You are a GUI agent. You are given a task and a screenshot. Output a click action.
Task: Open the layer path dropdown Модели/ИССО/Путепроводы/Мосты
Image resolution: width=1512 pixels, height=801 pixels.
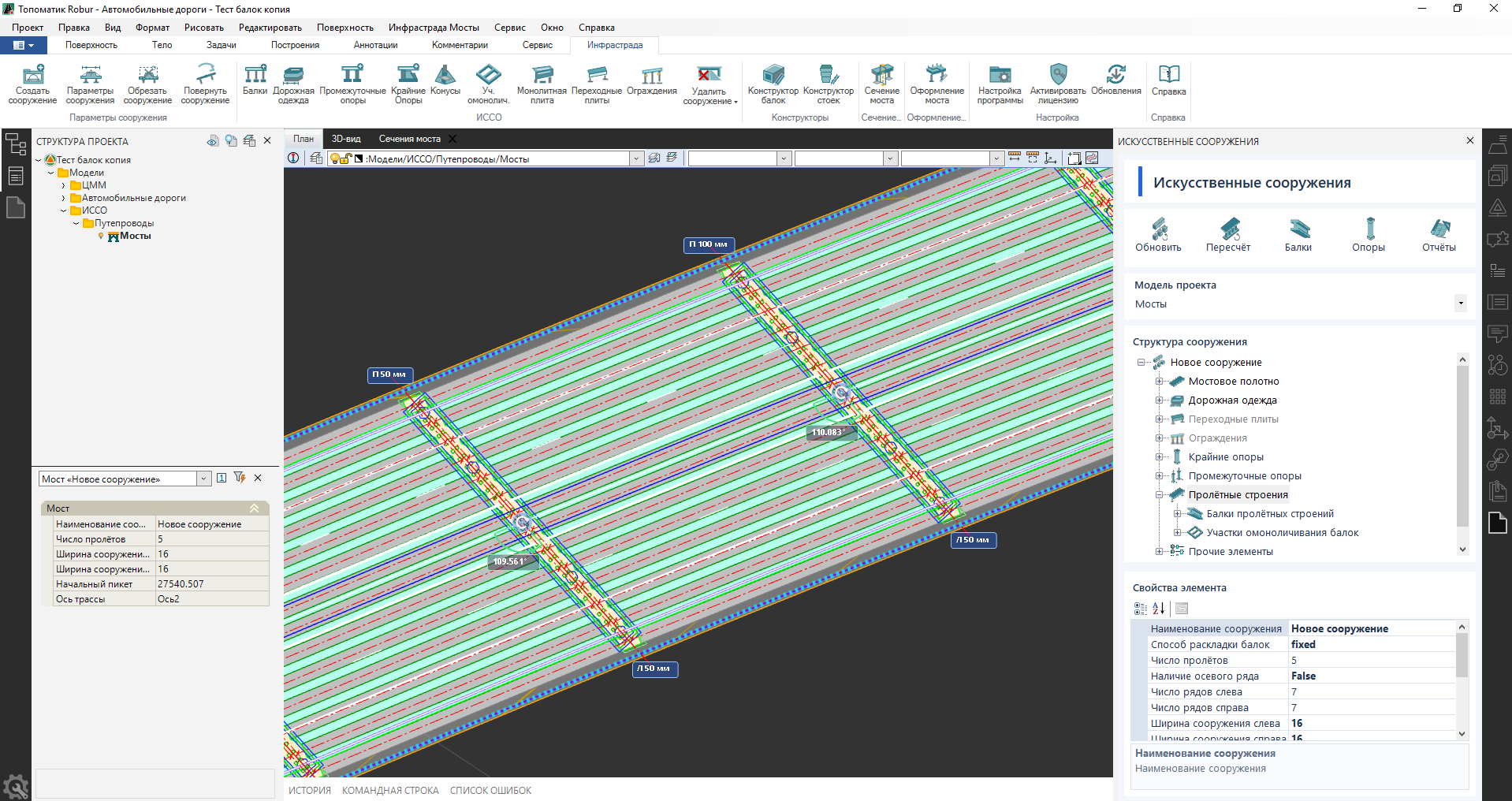point(636,158)
